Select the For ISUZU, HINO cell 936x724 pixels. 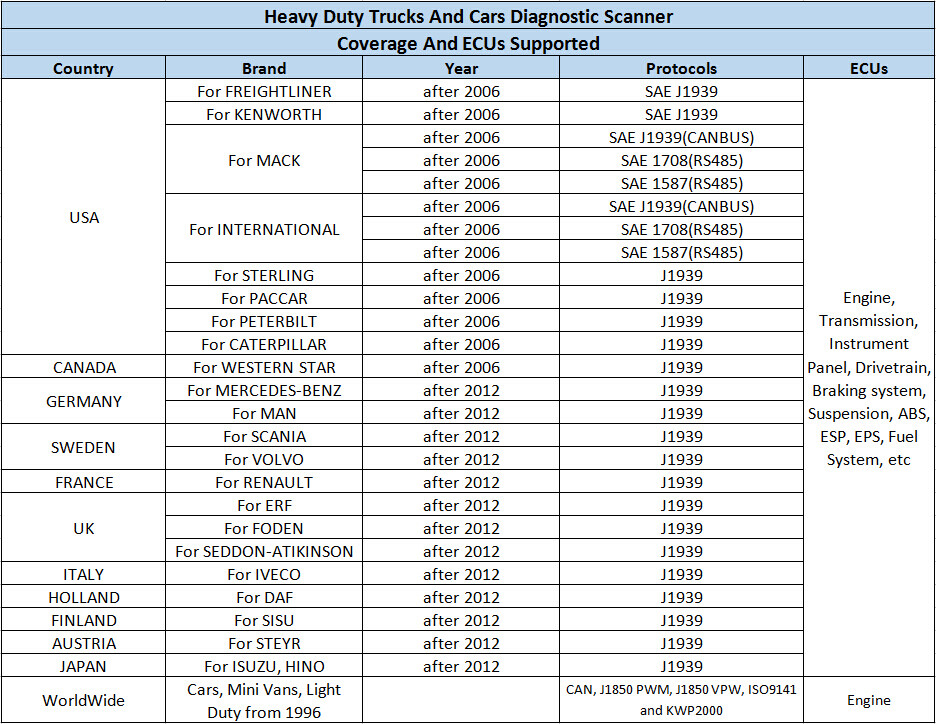264,666
